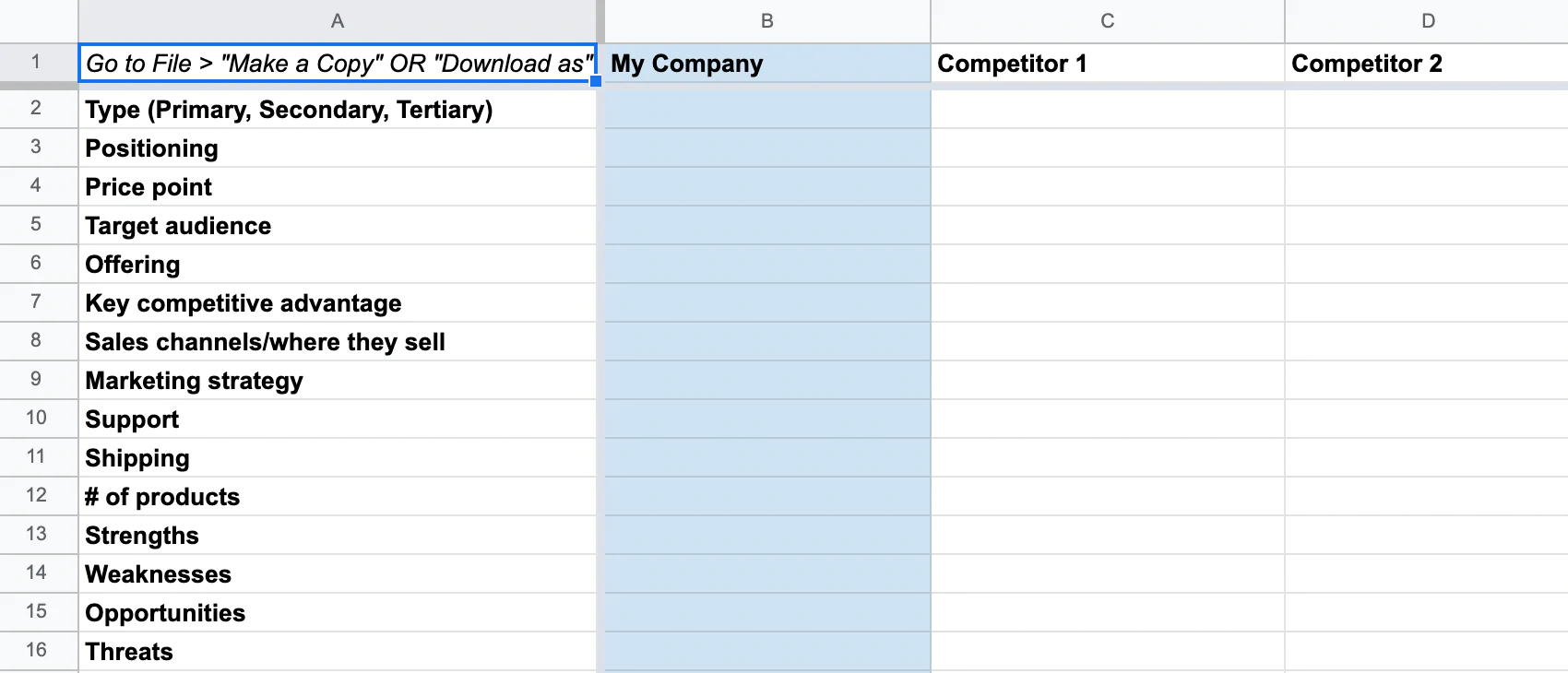Select the 'Support' cell
This screenshot has height=673, width=1568.
[338, 419]
